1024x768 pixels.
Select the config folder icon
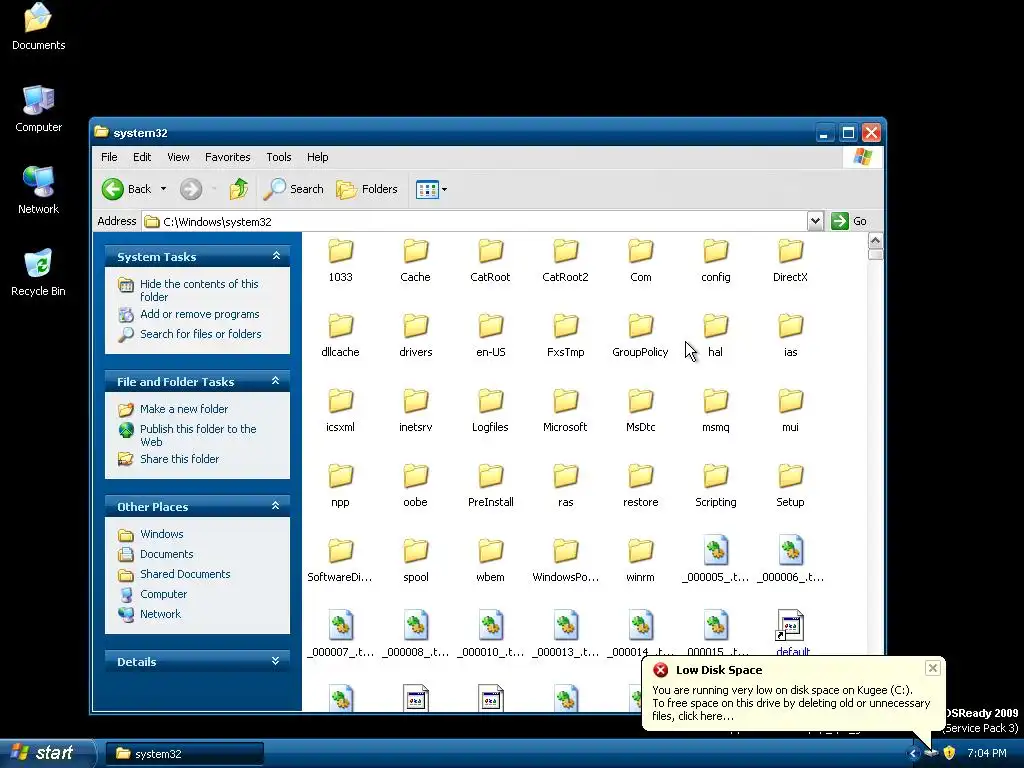pyautogui.click(x=716, y=251)
